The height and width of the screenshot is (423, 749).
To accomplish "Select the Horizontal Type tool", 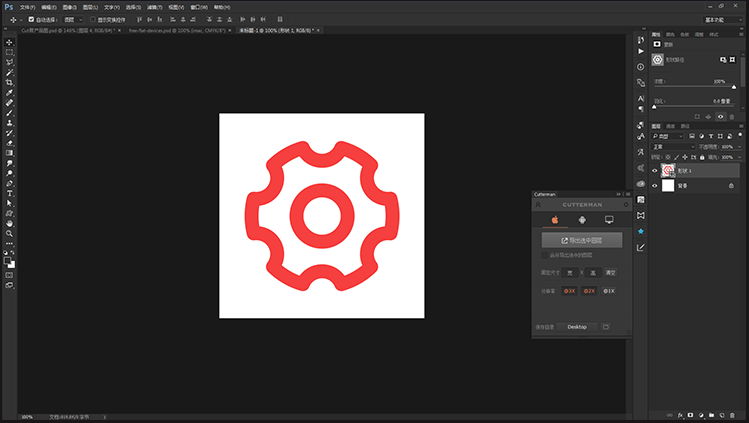I will [10, 192].
